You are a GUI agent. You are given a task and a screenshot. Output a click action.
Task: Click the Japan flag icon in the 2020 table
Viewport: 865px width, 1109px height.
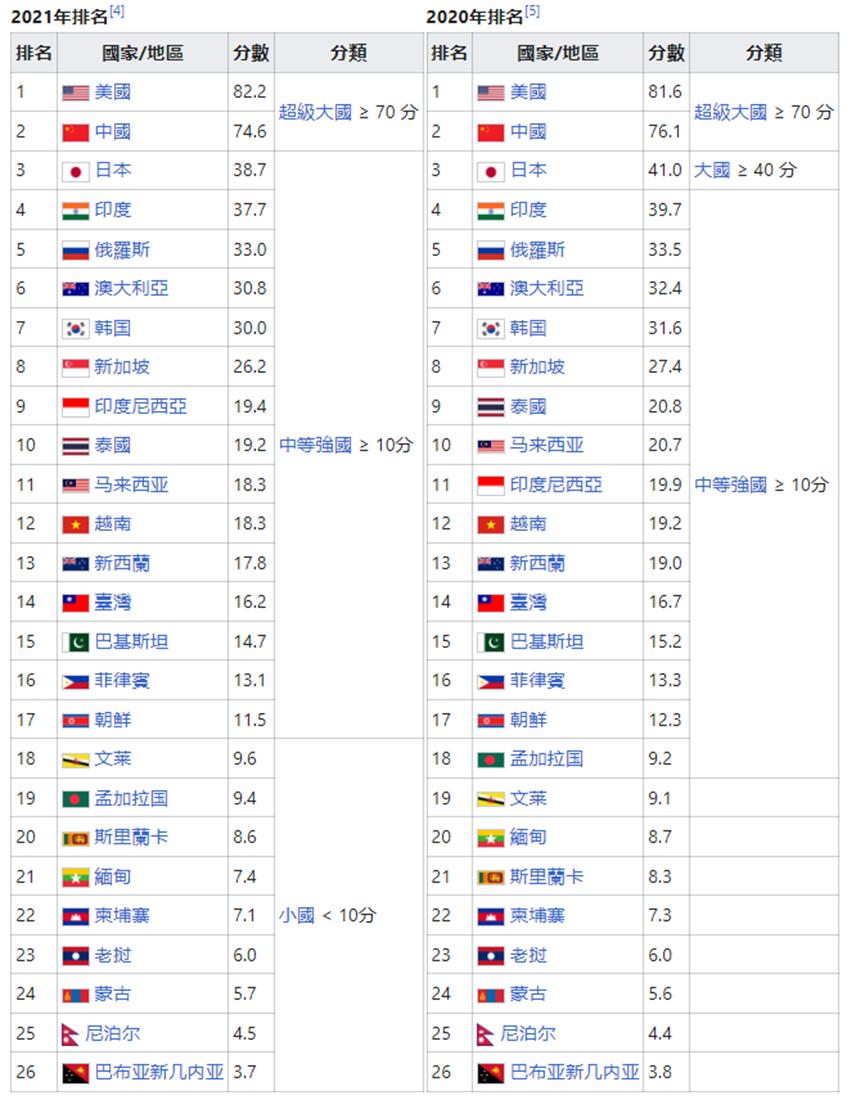(492, 170)
